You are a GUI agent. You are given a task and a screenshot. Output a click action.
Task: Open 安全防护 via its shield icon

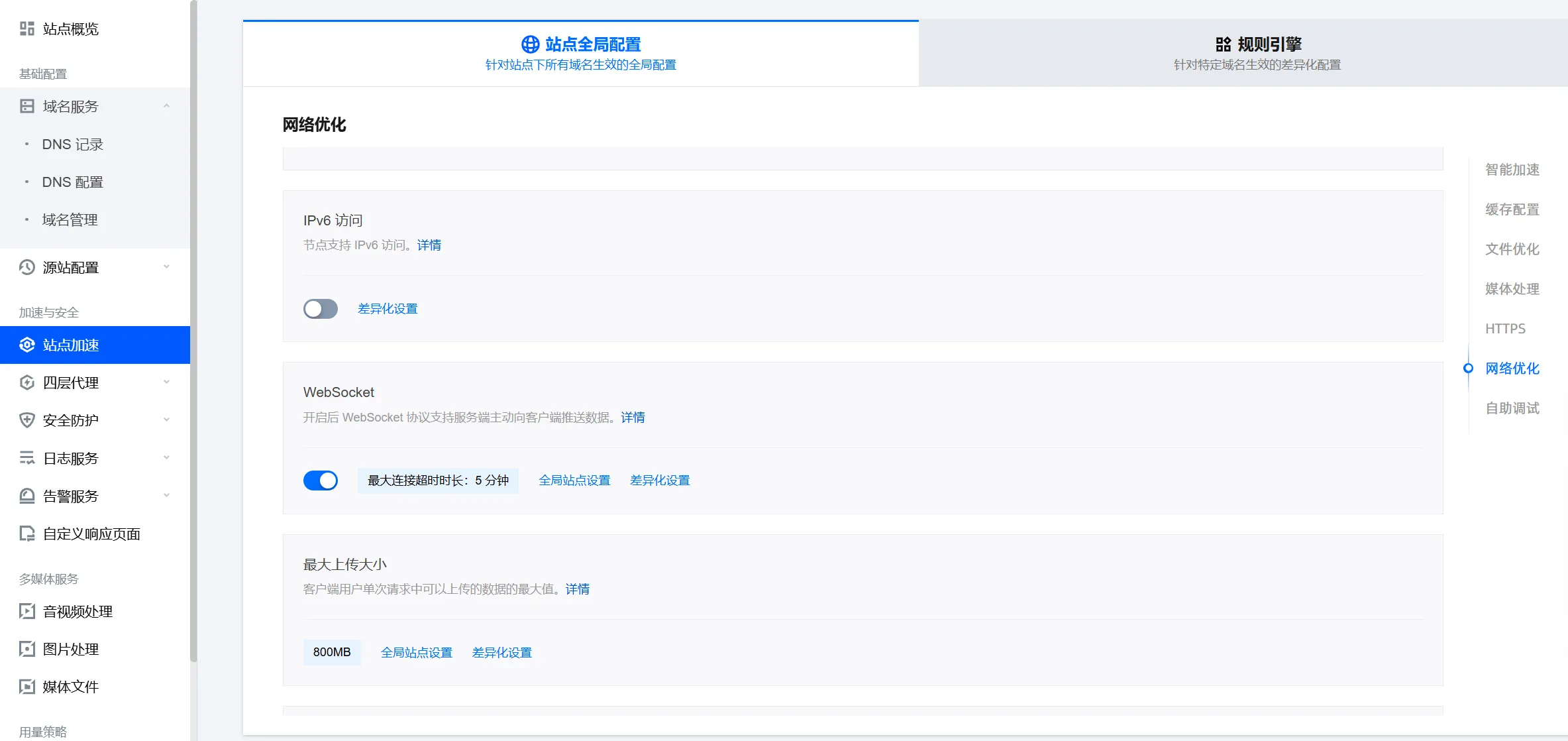click(26, 420)
